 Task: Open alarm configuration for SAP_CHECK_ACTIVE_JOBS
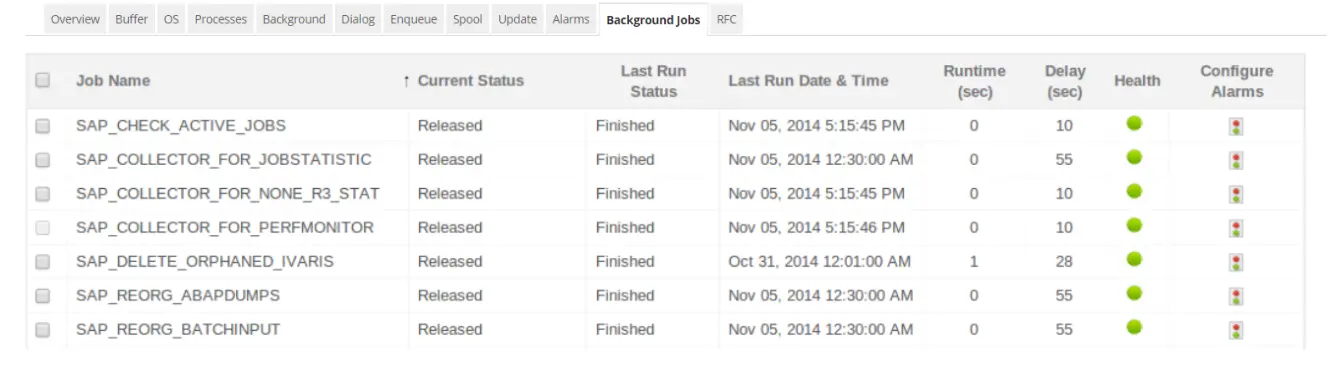tap(1237, 126)
